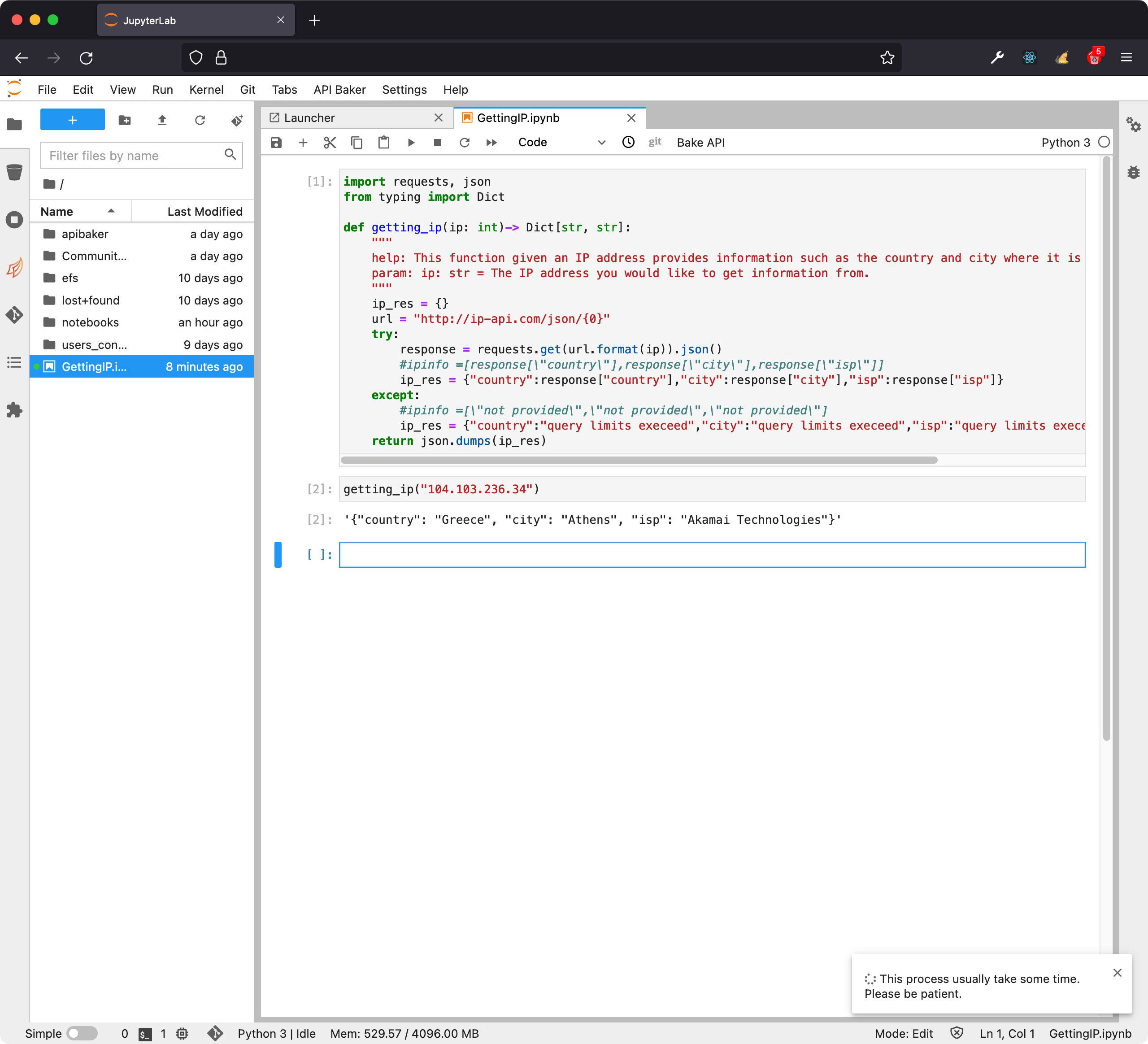Toggle the Simple interface mode switch
Image resolution: width=1148 pixels, height=1044 pixels.
[82, 1033]
